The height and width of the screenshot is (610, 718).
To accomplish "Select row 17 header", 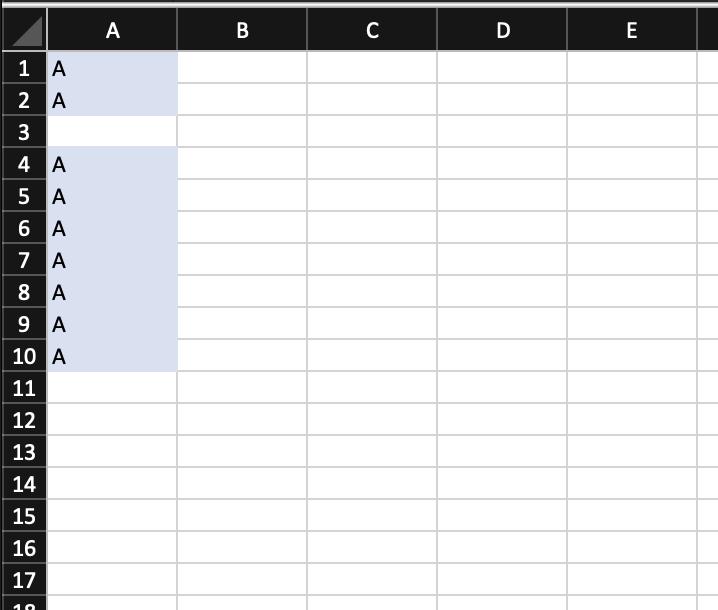I will 24,580.
